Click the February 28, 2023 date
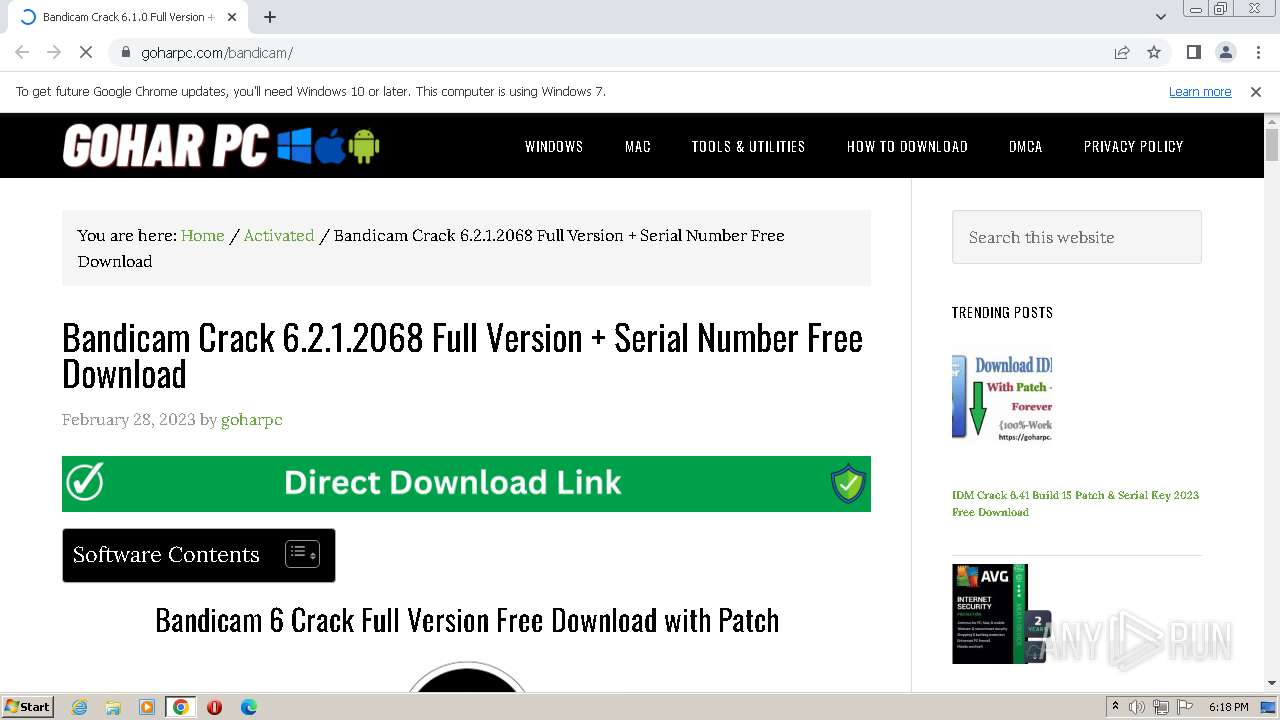The height and width of the screenshot is (720, 1280). point(129,420)
